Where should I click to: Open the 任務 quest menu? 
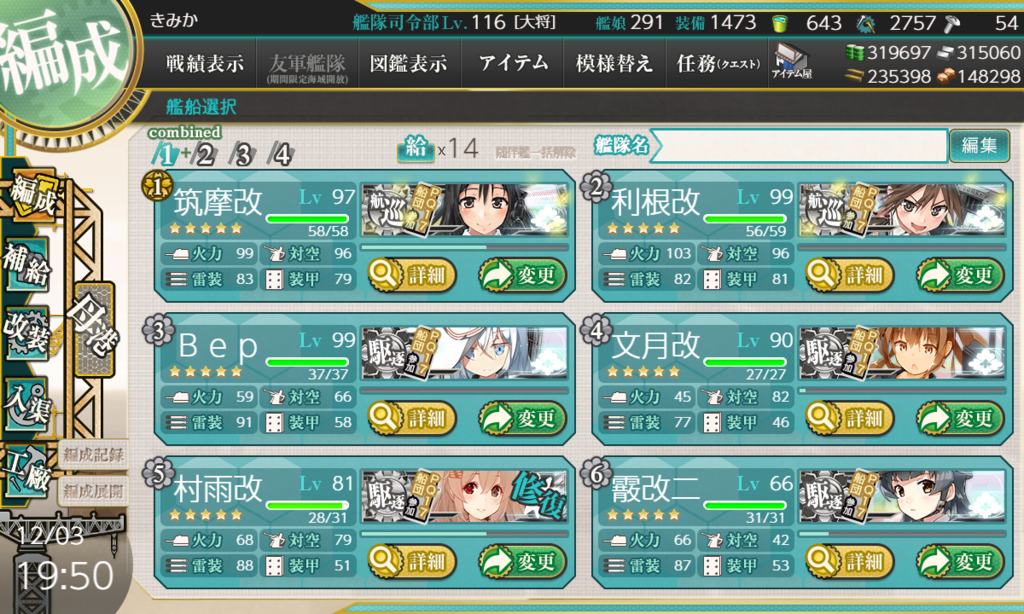tap(717, 63)
